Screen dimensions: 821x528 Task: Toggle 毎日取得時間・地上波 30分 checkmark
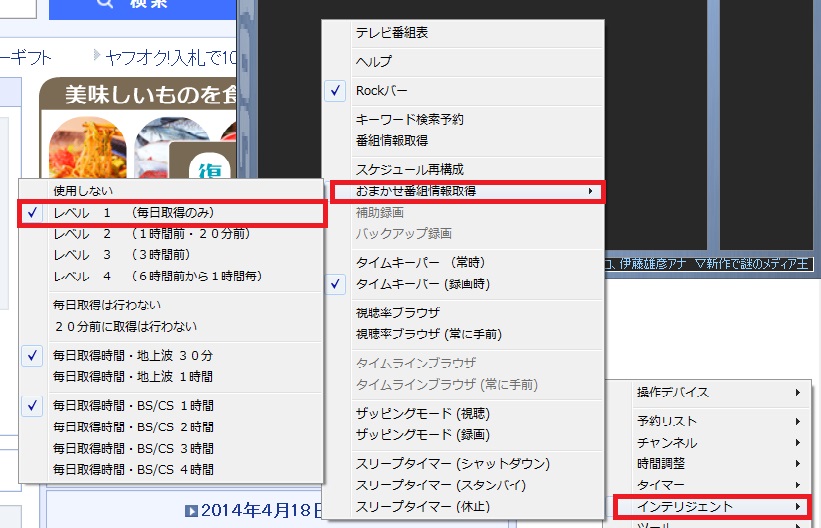coord(132,356)
